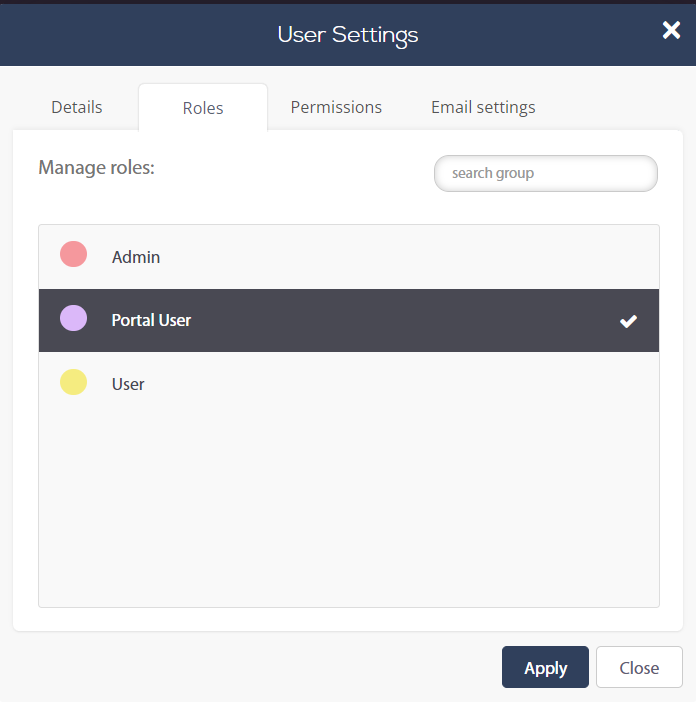Click the yellow User role color circle
The image size is (696, 702).
point(73,382)
